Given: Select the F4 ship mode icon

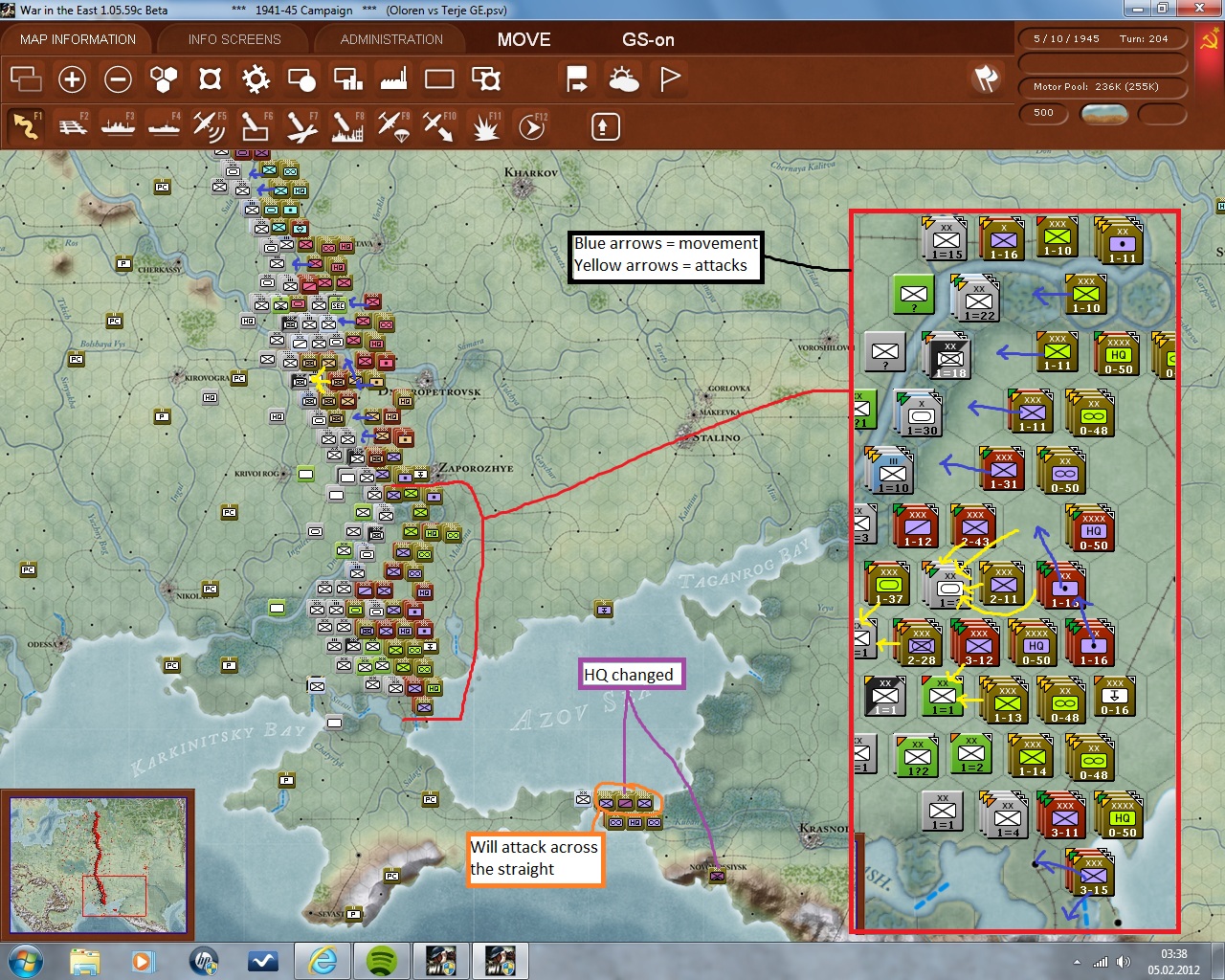Looking at the screenshot, I should click(164, 126).
